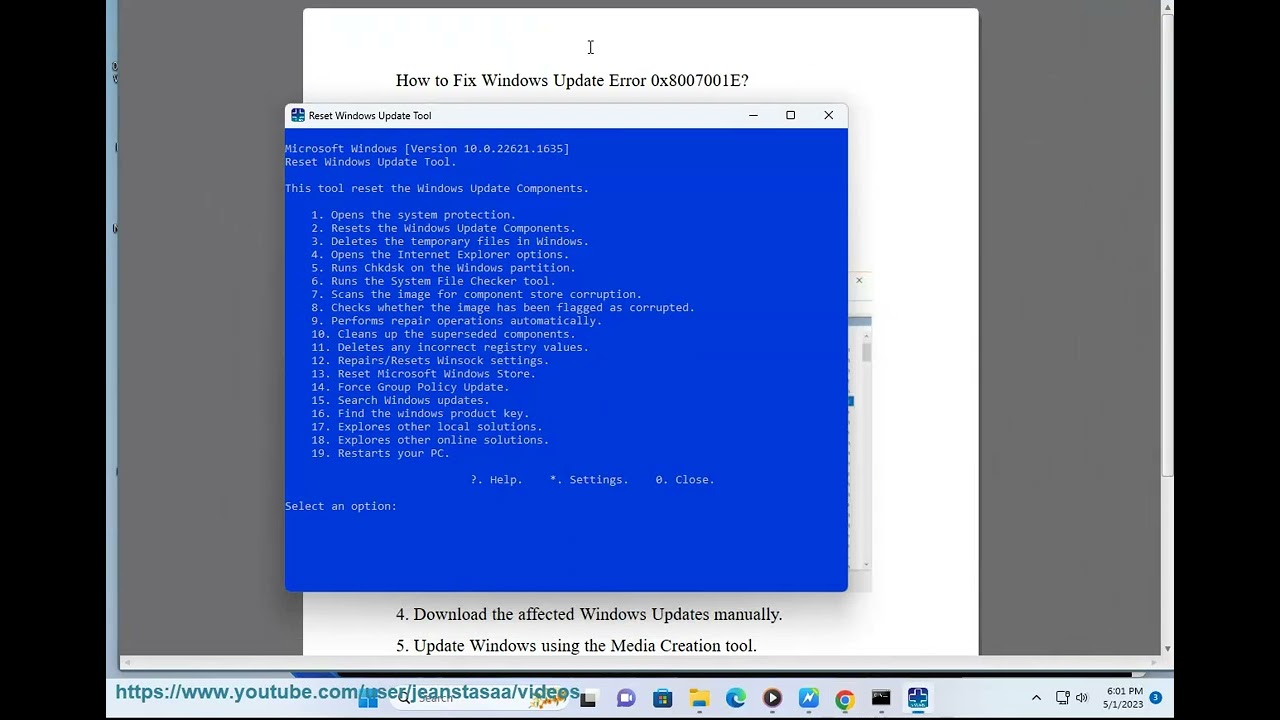Click '15. Search Windows updates.'
This screenshot has height=720, width=1280.
(400, 400)
